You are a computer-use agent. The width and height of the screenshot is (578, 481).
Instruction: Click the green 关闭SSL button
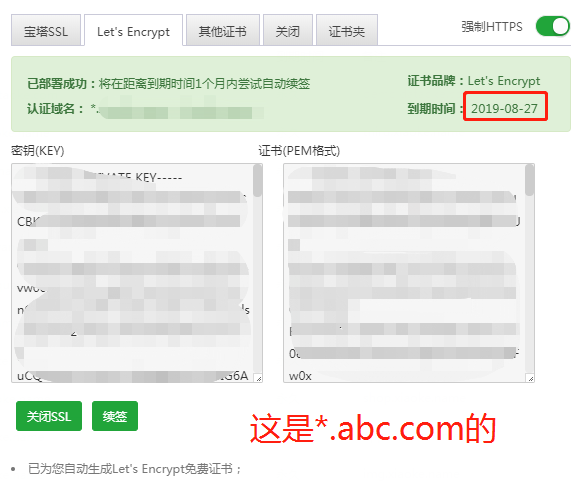[49, 416]
